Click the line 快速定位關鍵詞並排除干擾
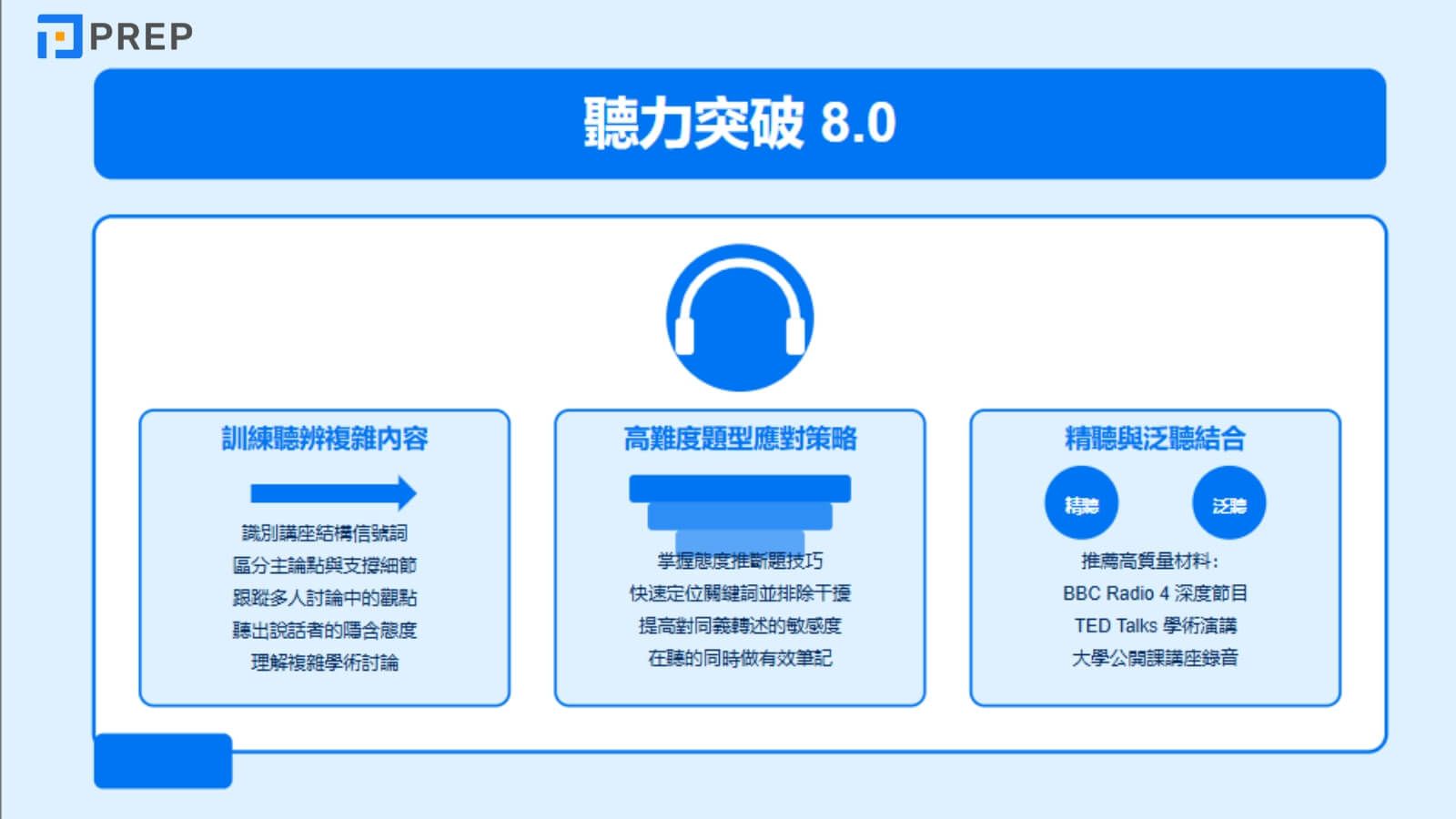Viewport: 1456px width, 819px height. coord(740,593)
